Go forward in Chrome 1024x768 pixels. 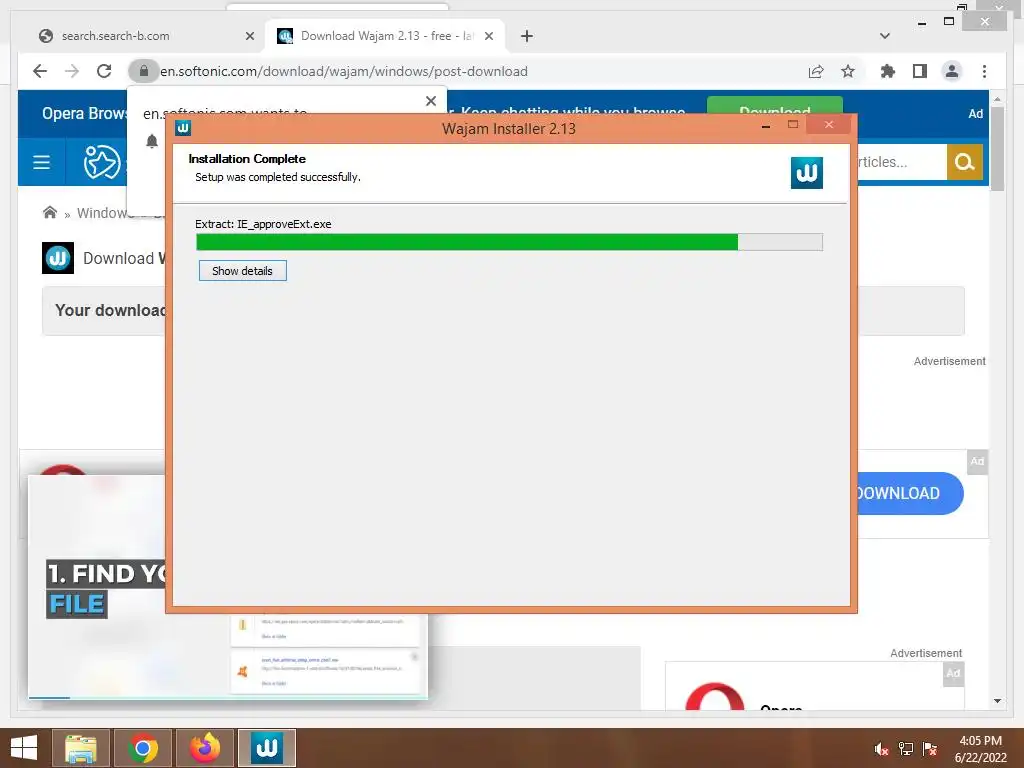tap(72, 71)
